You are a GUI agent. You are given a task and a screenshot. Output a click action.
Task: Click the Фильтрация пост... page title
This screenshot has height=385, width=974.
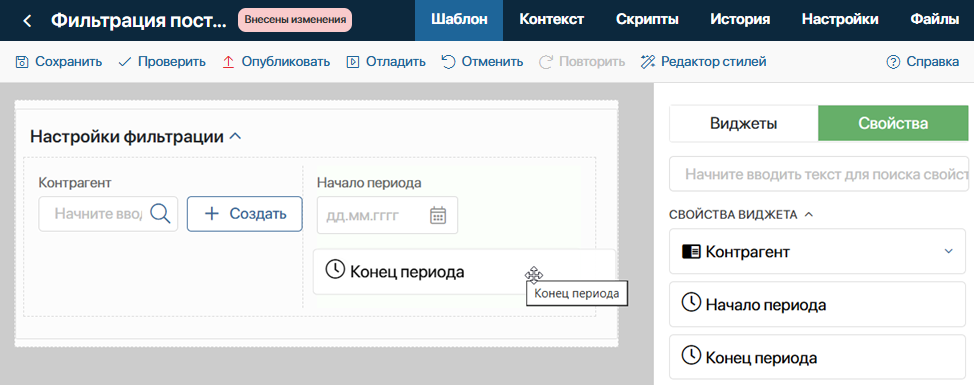point(139,20)
